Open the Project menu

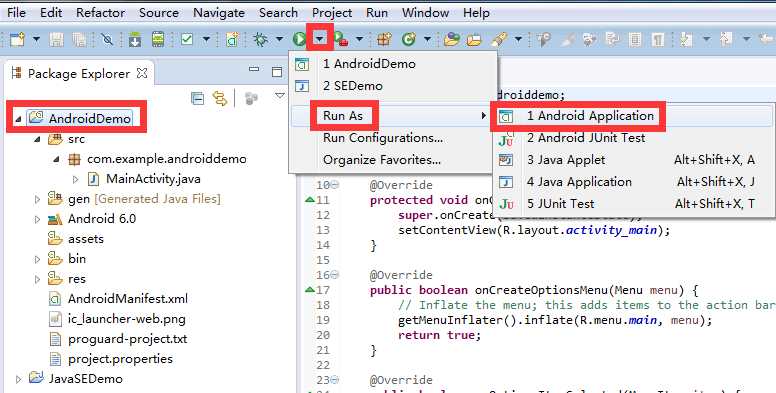[332, 12]
